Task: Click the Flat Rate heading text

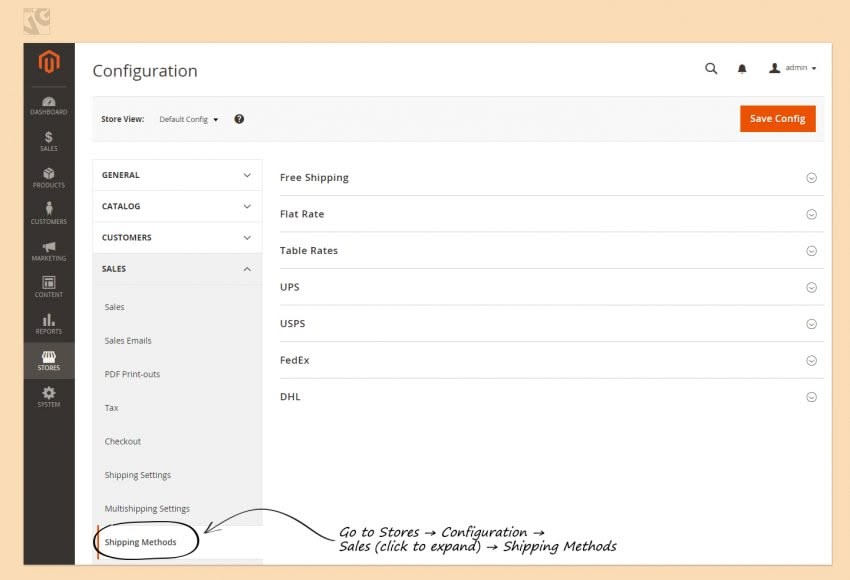Action: tap(302, 214)
